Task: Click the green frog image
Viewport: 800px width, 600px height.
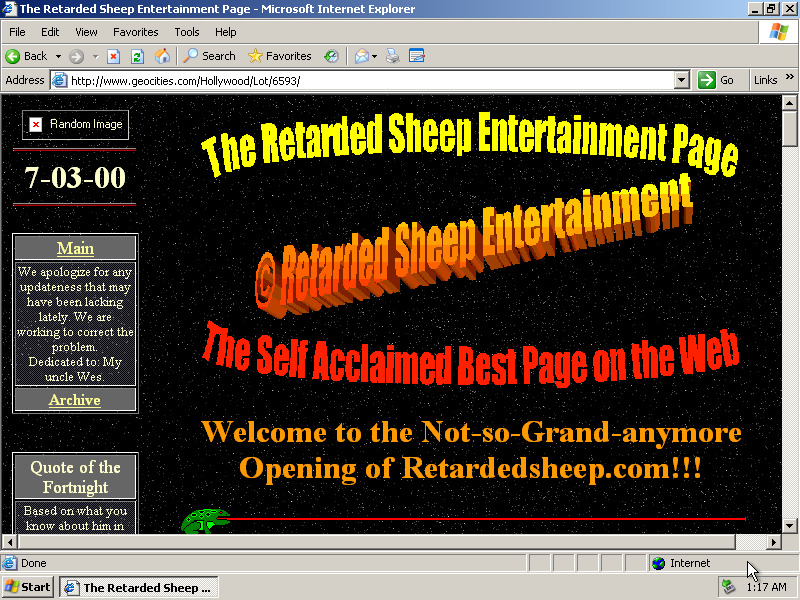Action: pos(205,521)
